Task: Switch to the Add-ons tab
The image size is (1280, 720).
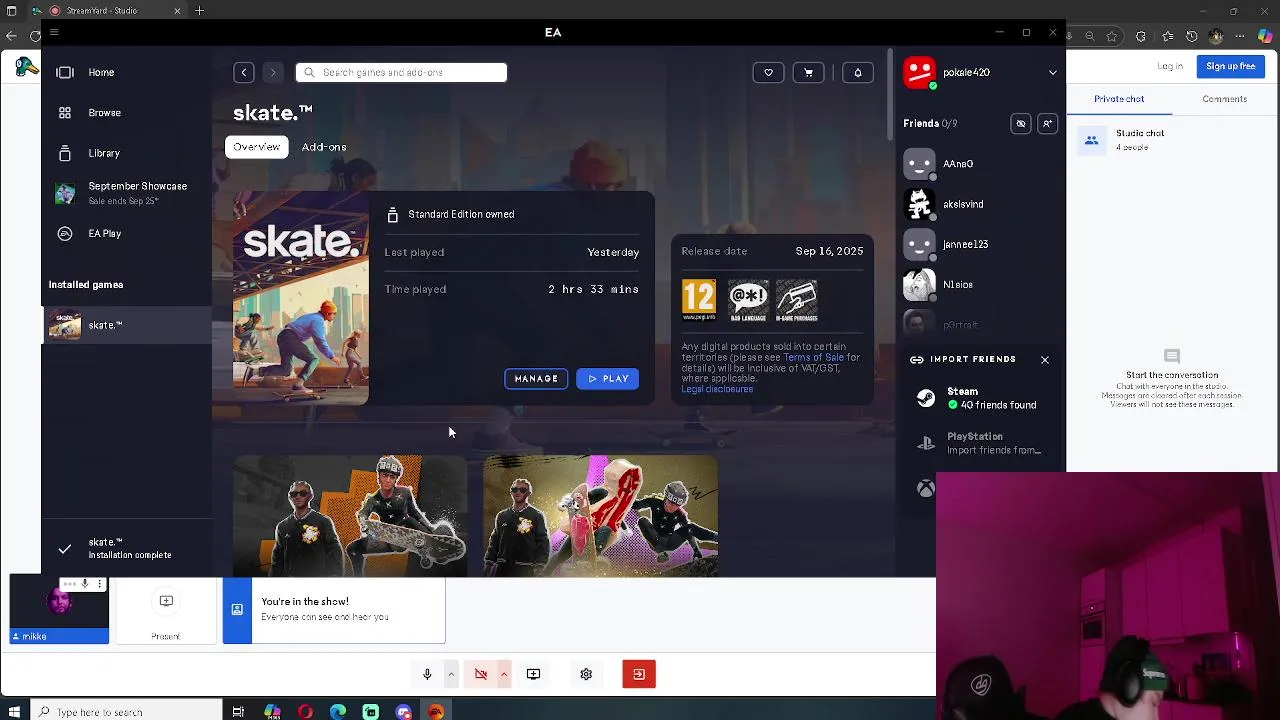Action: [x=324, y=147]
